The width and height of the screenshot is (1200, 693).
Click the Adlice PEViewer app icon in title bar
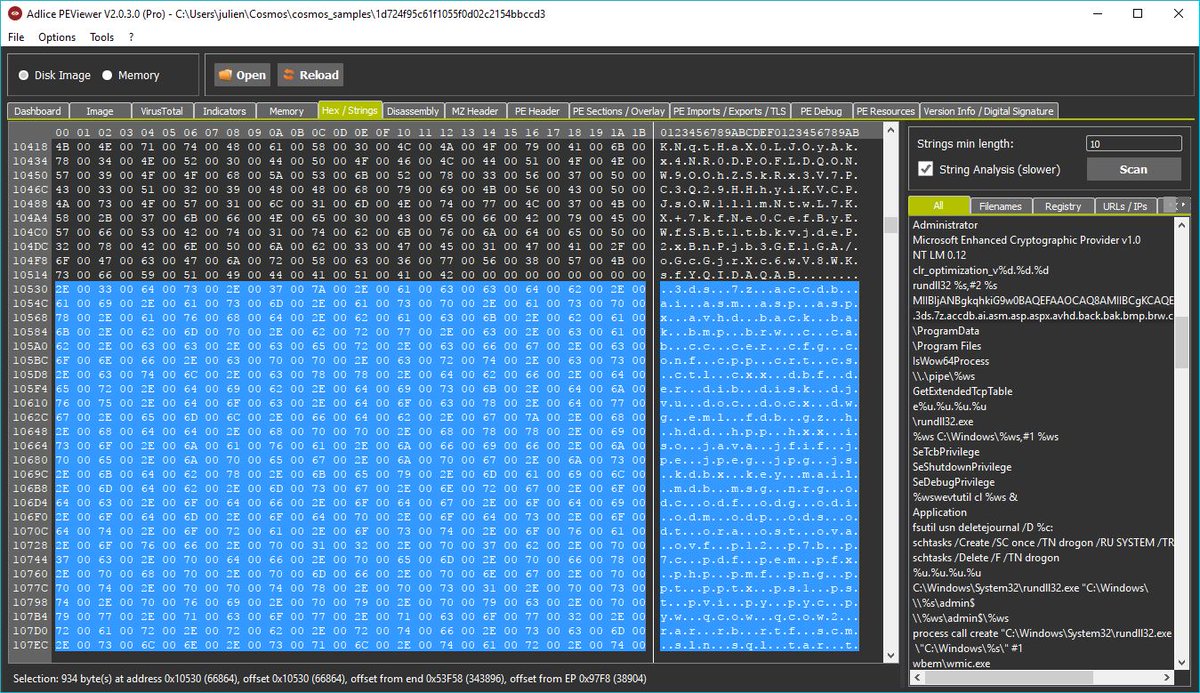[13, 14]
